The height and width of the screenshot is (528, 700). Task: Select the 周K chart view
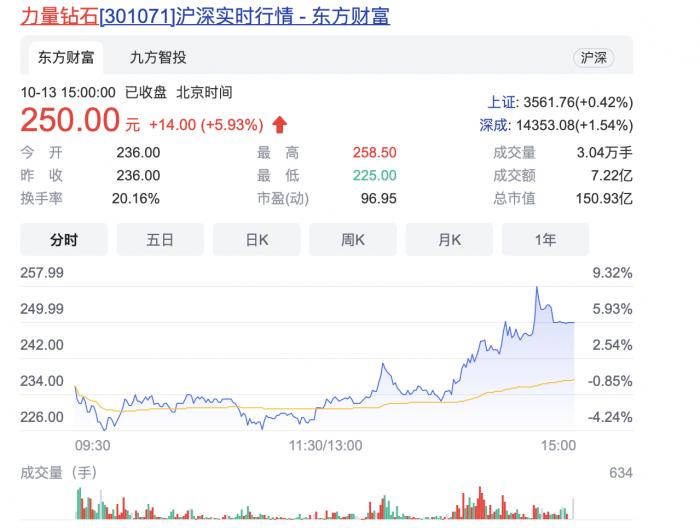tap(353, 240)
